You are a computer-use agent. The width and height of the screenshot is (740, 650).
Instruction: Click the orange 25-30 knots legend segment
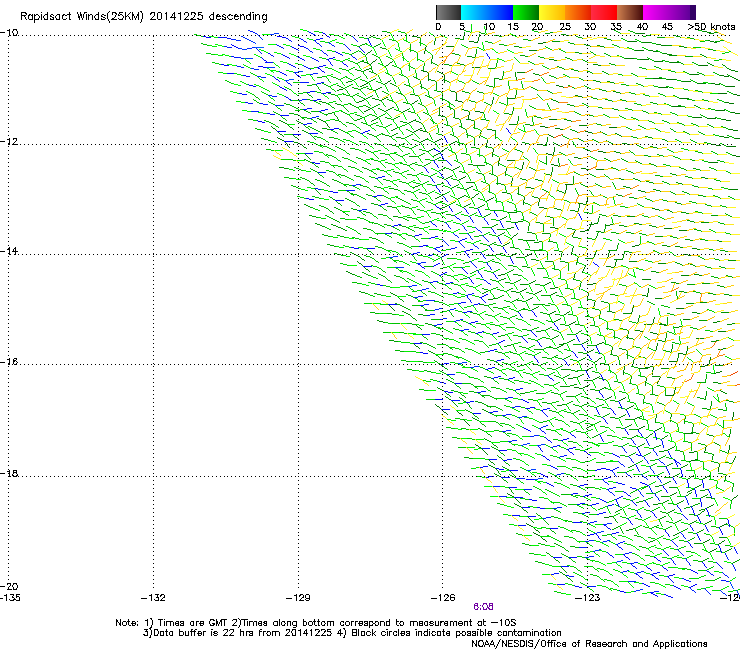(578, 12)
